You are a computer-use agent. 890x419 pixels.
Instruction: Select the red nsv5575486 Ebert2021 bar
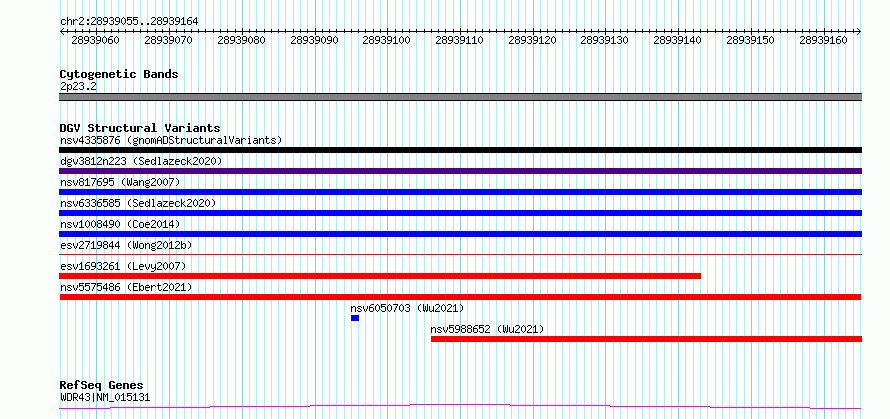pyautogui.click(x=460, y=297)
